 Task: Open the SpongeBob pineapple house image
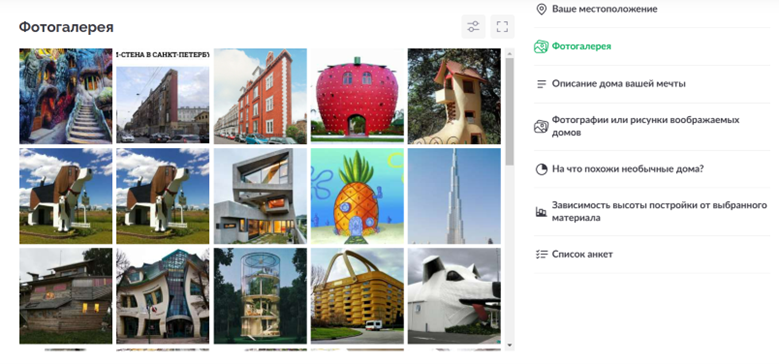[357, 196]
